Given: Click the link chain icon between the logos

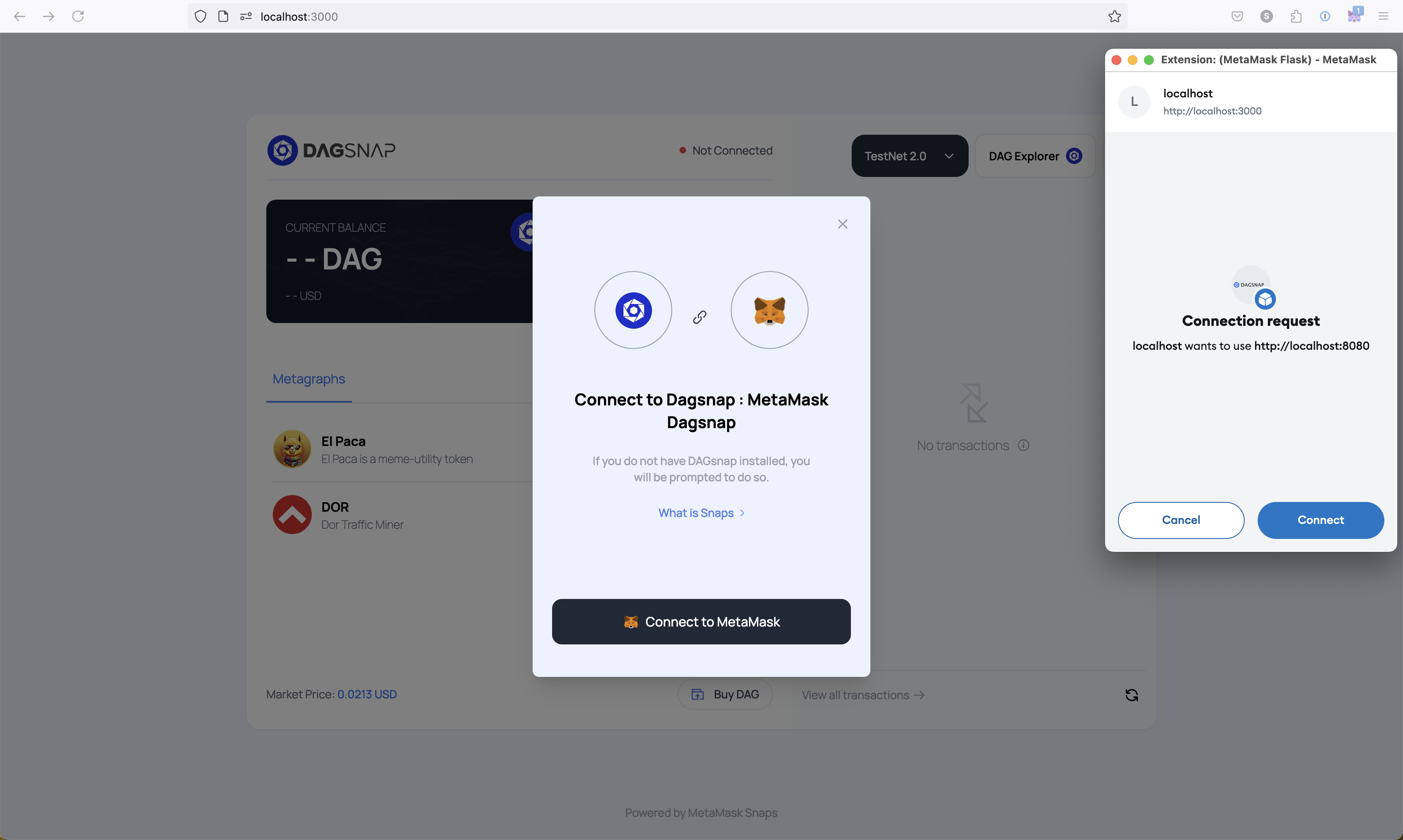Looking at the screenshot, I should click(x=700, y=317).
